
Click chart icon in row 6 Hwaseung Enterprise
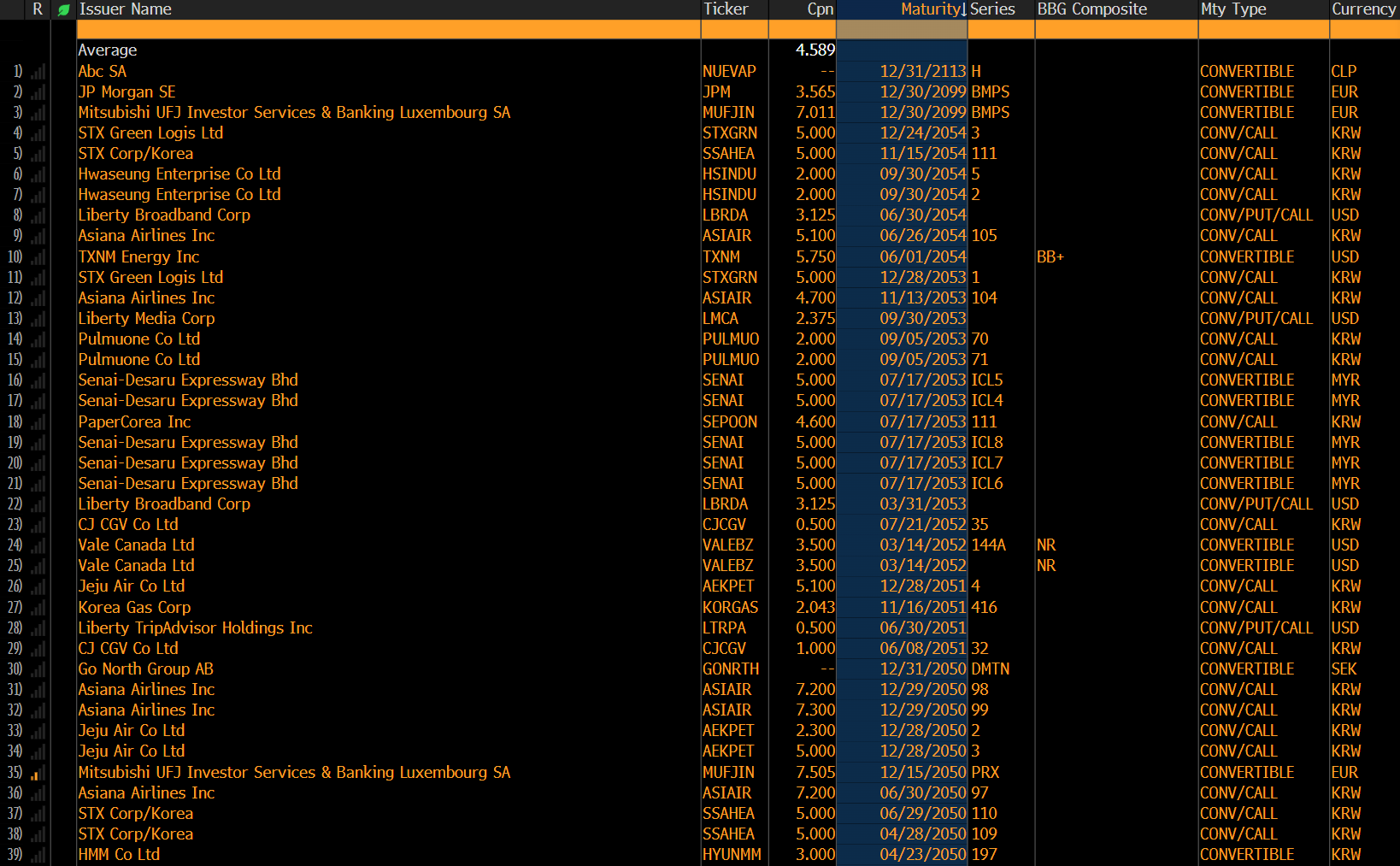[38, 174]
